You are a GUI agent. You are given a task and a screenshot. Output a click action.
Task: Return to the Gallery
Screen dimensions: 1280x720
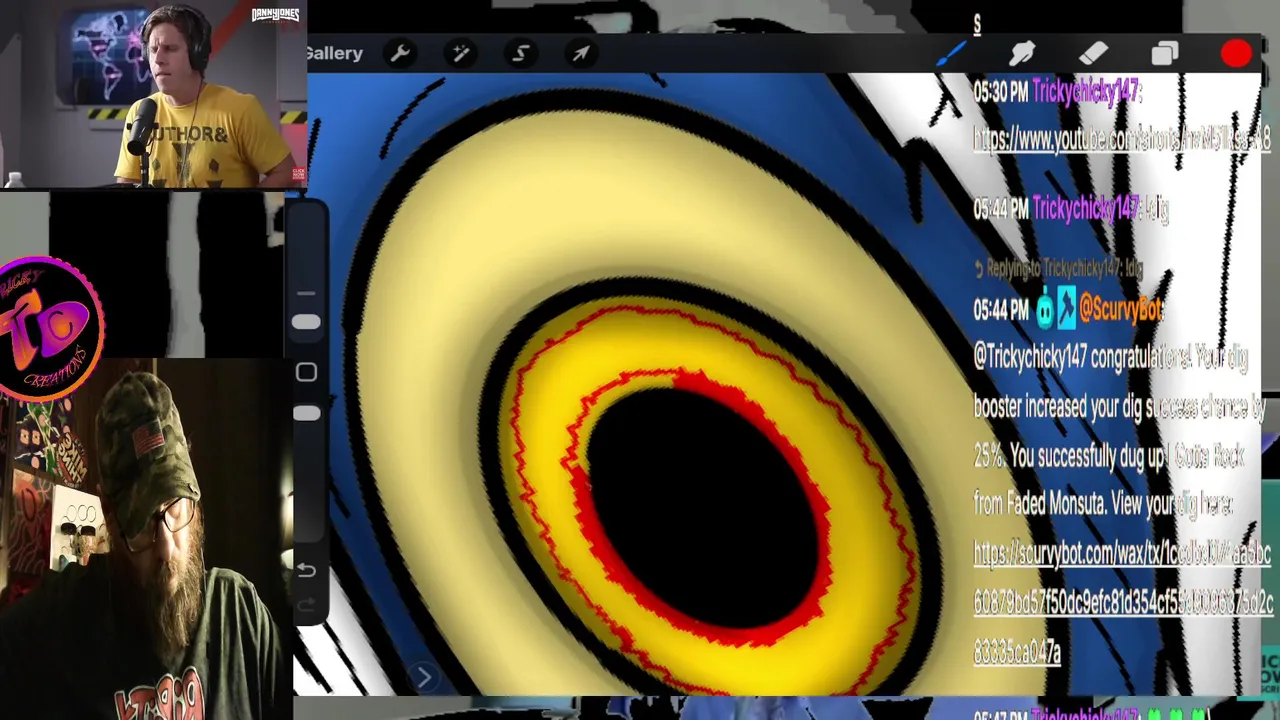pos(334,53)
